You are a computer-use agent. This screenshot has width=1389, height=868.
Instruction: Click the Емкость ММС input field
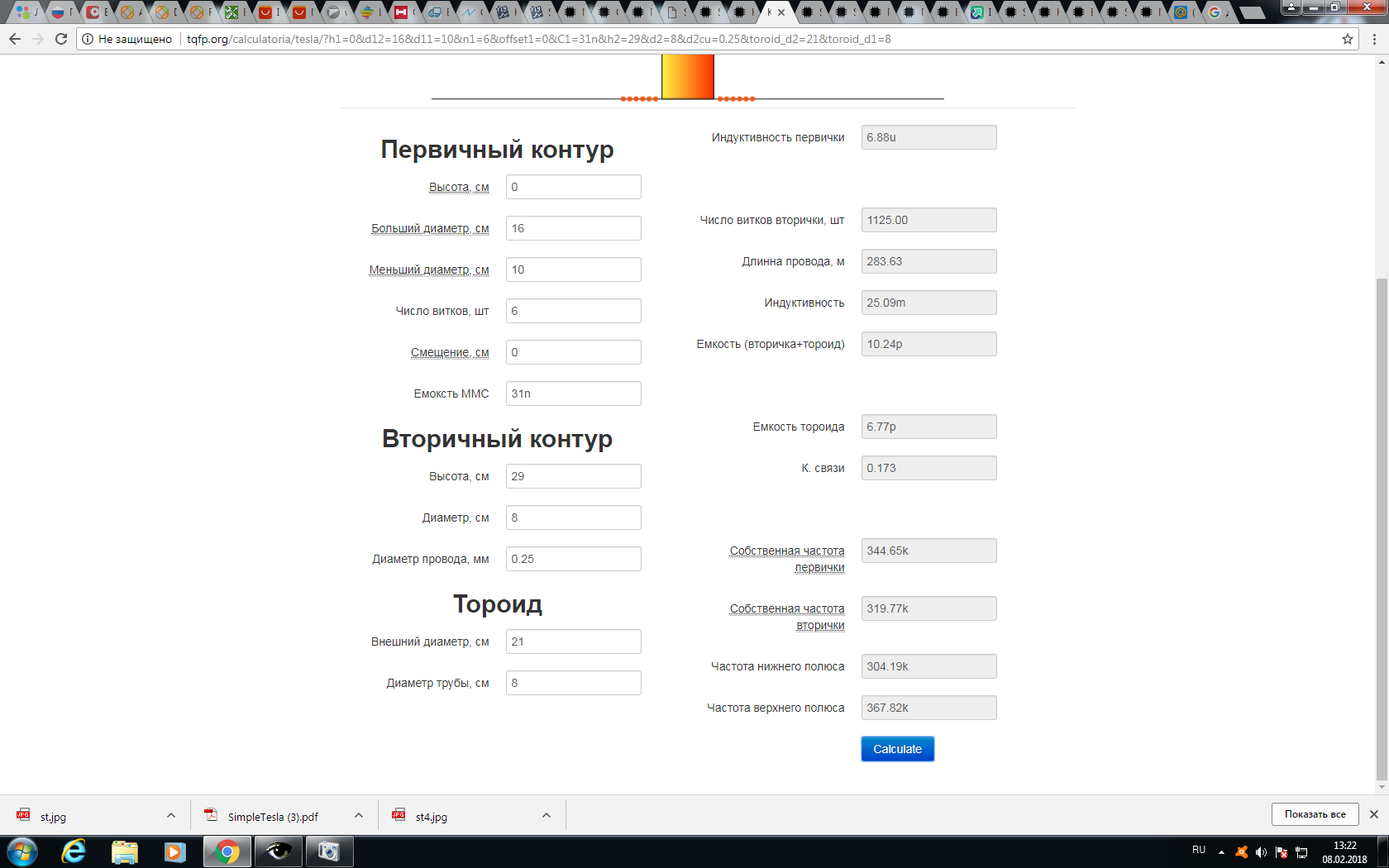click(x=573, y=393)
